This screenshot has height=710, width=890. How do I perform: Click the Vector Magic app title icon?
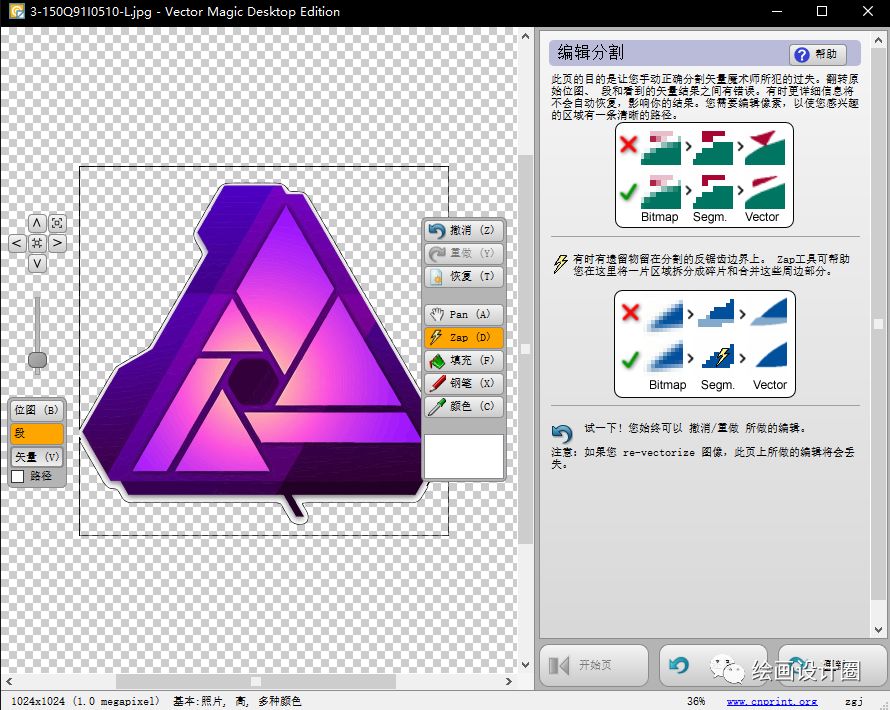[17, 11]
